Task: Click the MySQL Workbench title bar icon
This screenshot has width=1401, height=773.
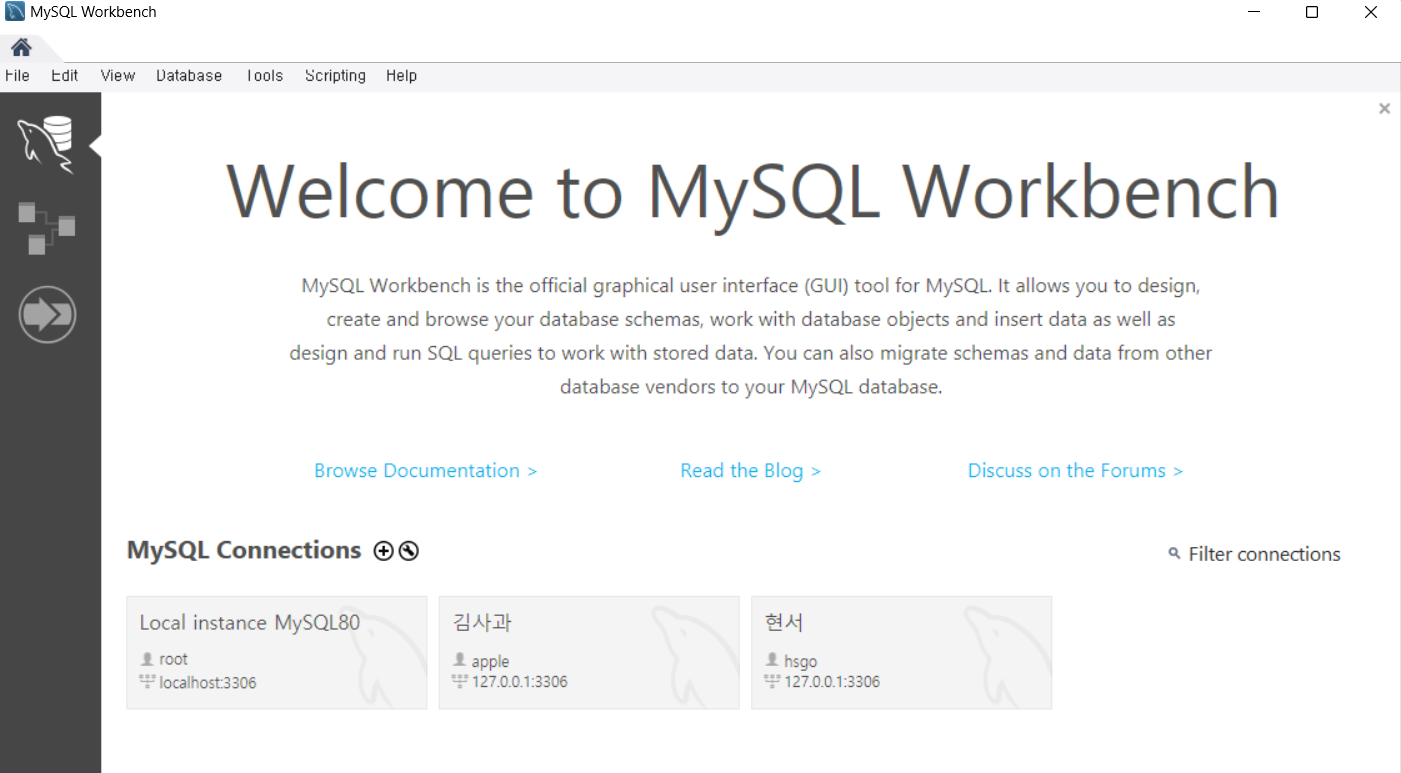Action: click(15, 12)
